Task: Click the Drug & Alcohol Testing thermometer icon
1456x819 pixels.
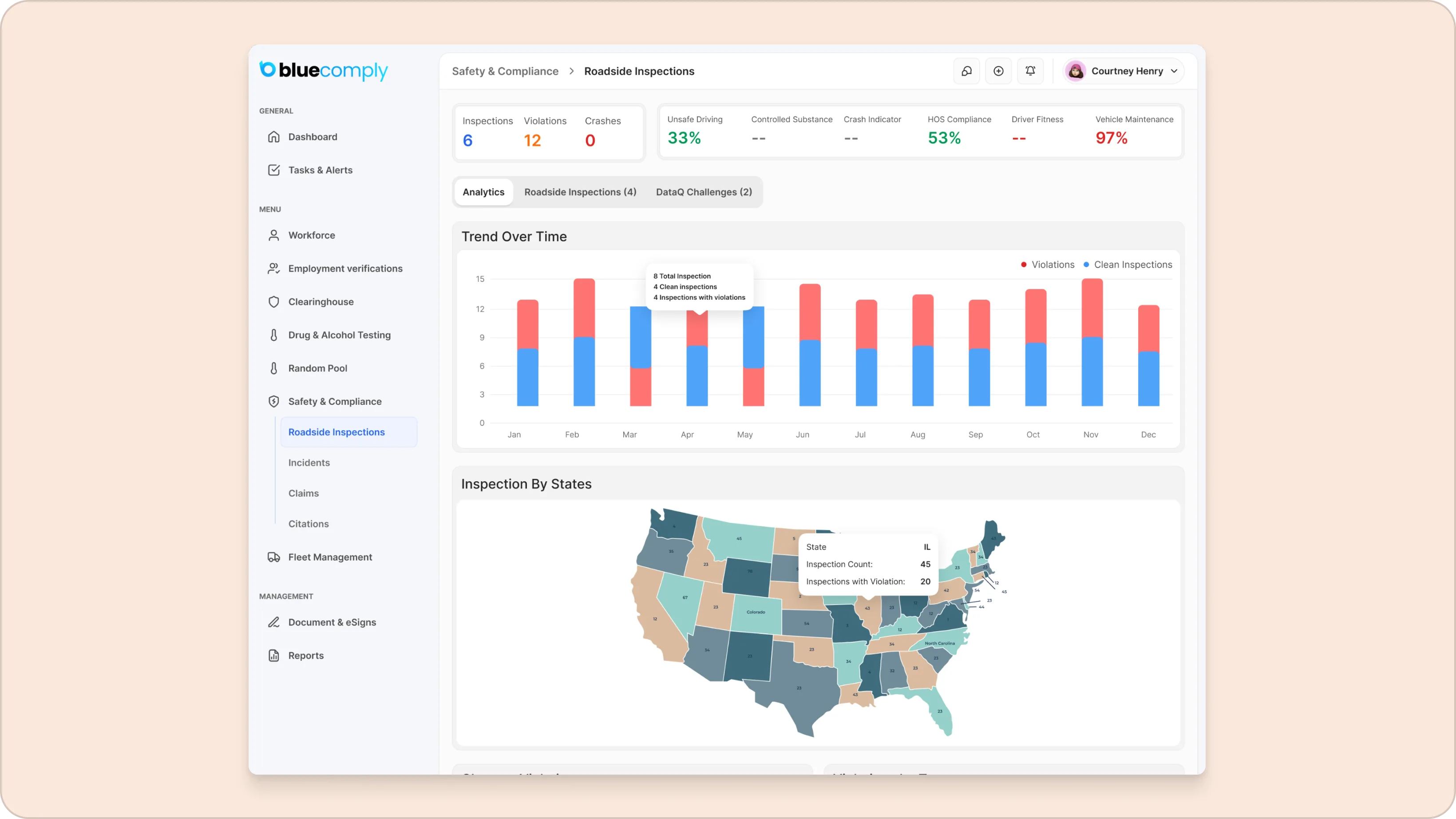Action: tap(273, 335)
